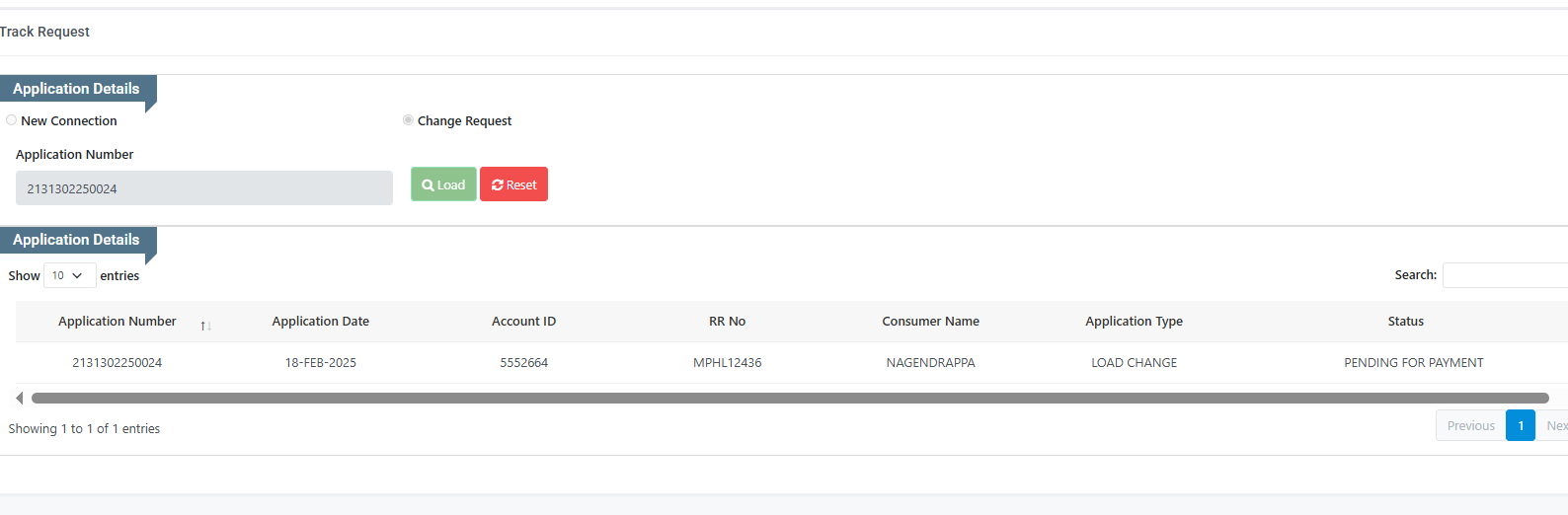
Task: Focus the table Search box
Action: [1504, 275]
